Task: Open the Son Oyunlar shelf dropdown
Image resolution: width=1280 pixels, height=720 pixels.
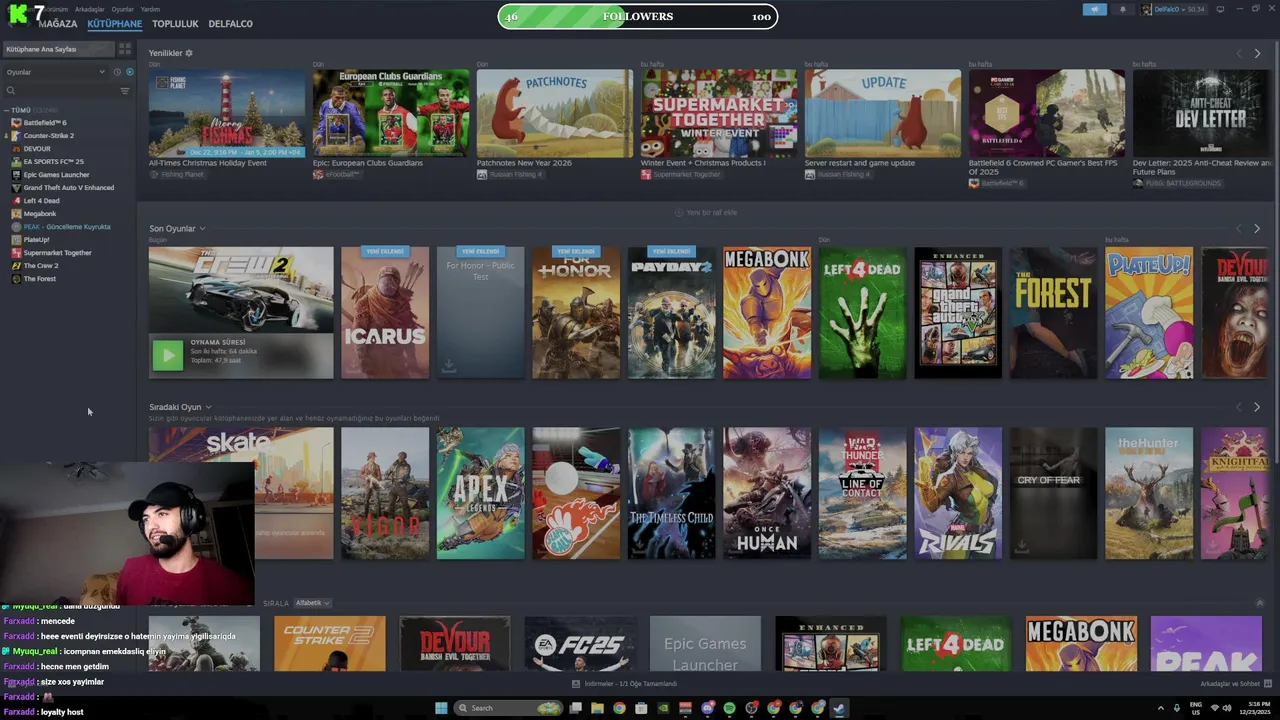Action: coord(177,229)
